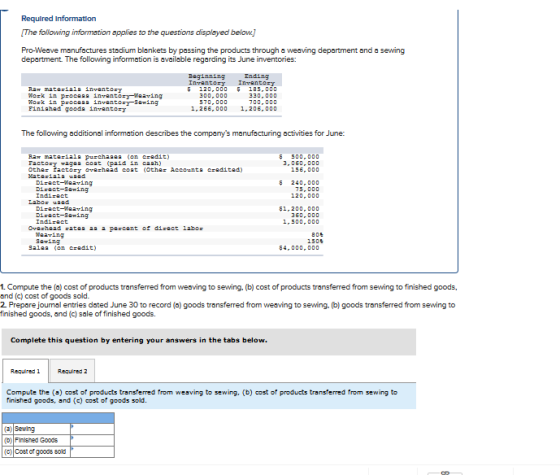Viewport: 560px width, 475px height.
Task: Click the blue corner marker in Finished Goods cell
Action: [x=72, y=437]
